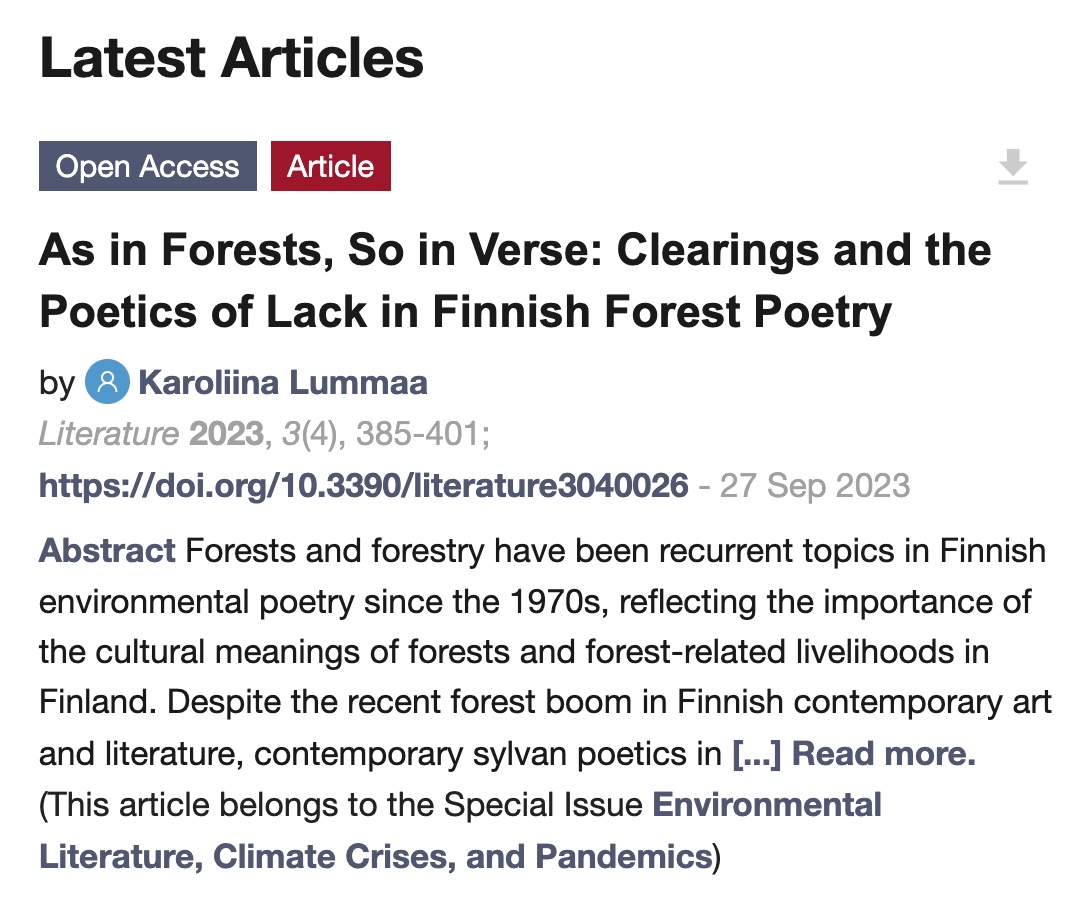
Task: Click the publication date 27 Sep 2023
Action: pos(815,486)
